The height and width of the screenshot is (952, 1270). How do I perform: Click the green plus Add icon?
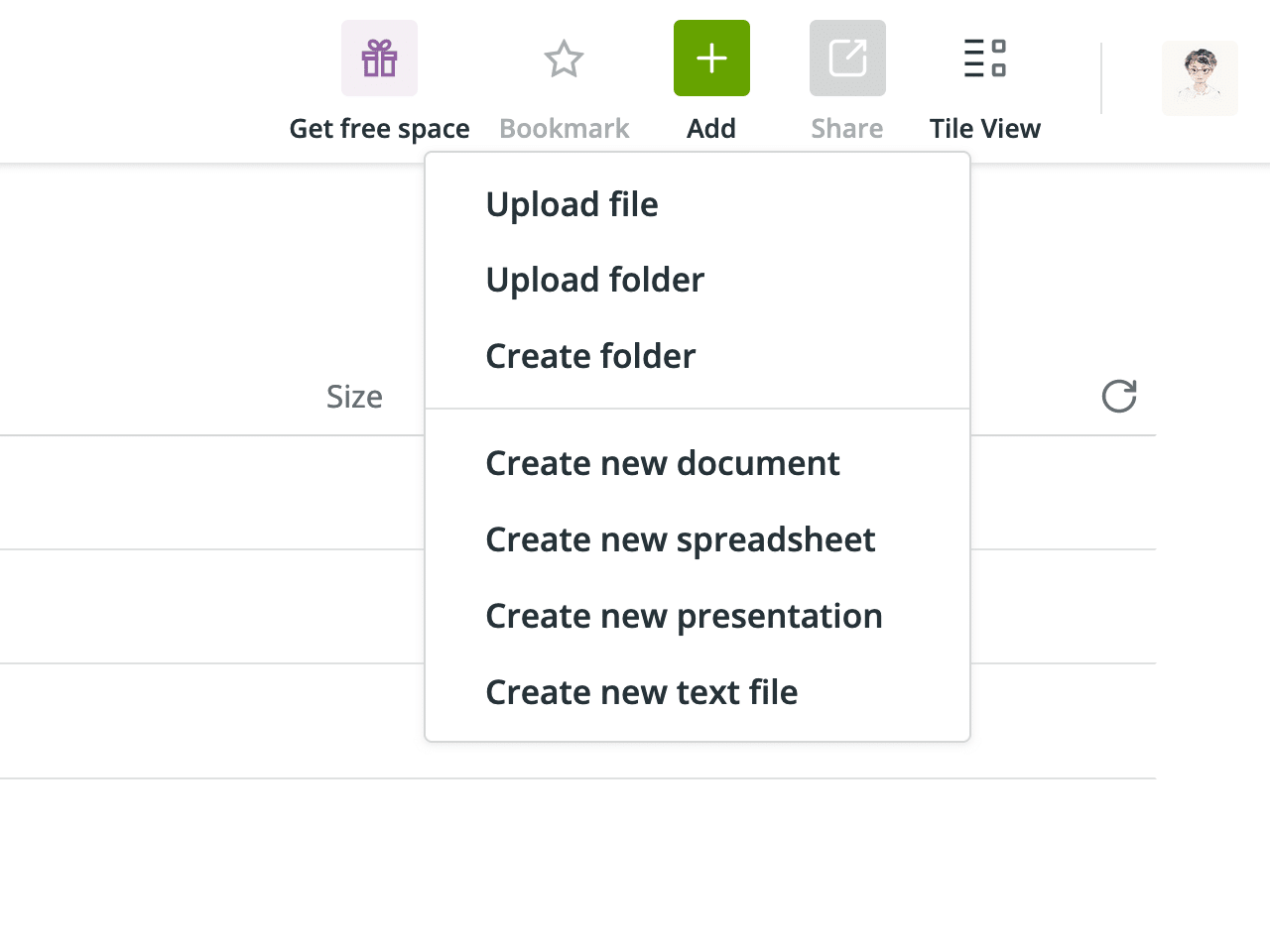tap(711, 59)
